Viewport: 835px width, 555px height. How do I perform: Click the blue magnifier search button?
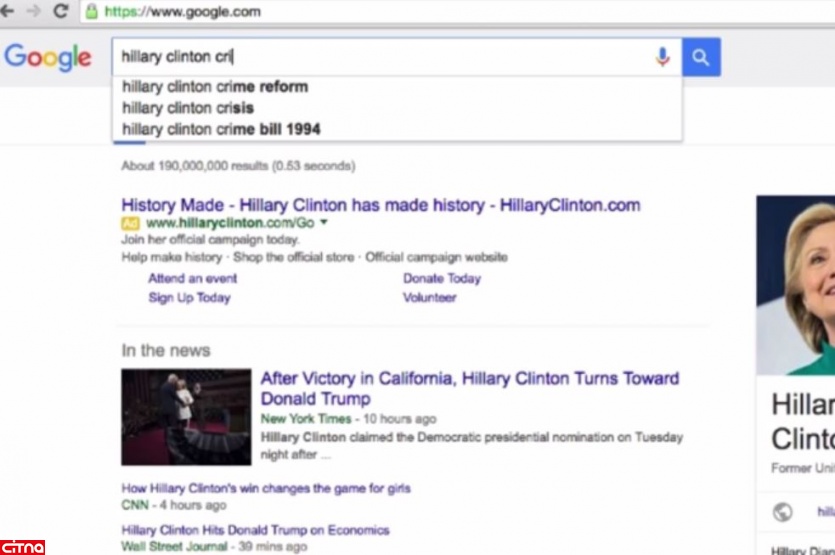point(701,57)
